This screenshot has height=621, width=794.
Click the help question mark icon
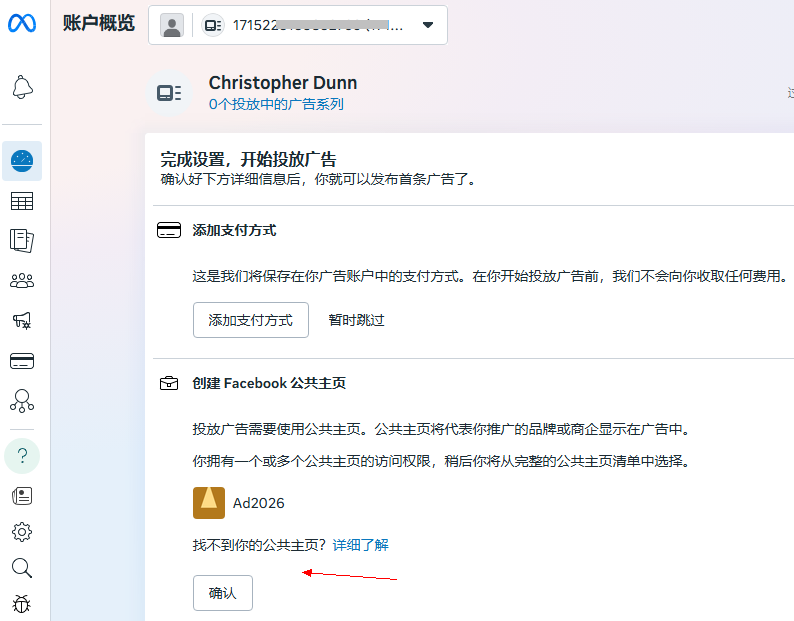(x=22, y=456)
